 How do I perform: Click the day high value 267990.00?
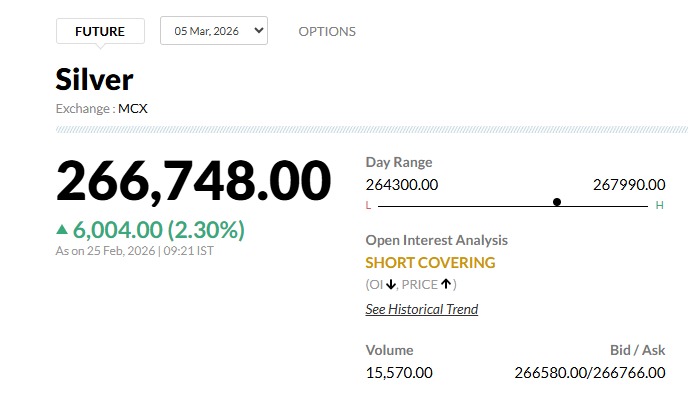[x=629, y=184]
